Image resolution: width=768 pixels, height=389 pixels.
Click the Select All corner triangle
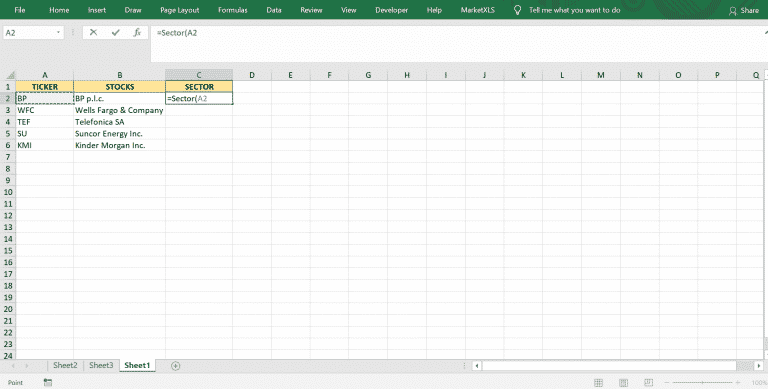click(10, 75)
